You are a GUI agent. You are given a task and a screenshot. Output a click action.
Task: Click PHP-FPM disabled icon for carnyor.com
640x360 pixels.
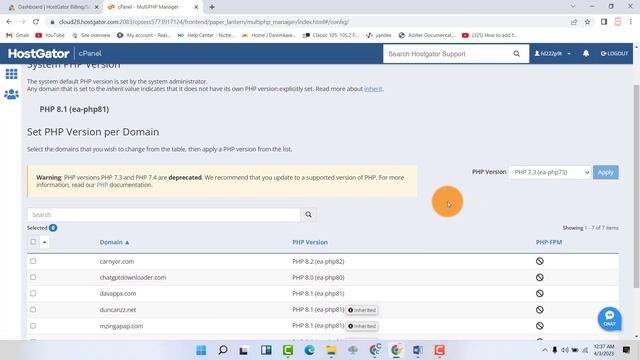coord(540,261)
